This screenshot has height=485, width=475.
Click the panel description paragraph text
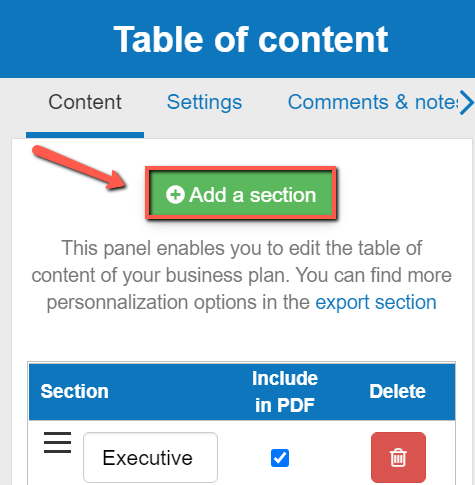(x=241, y=275)
